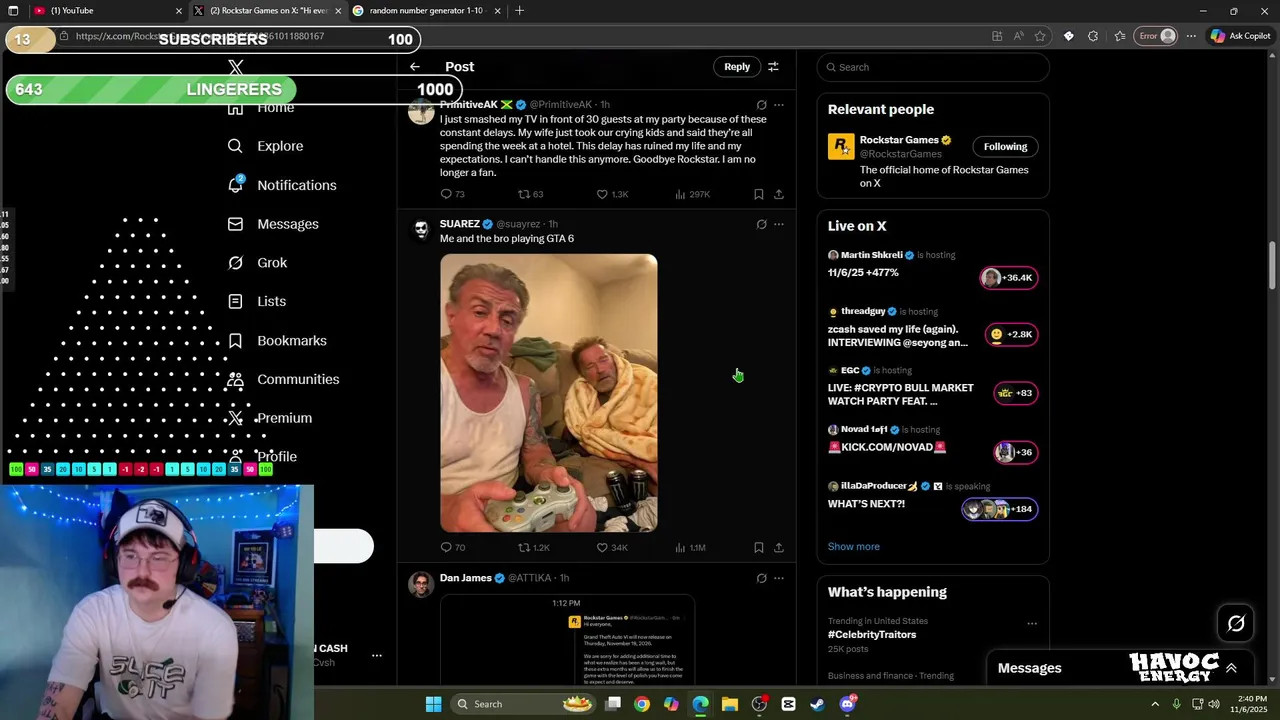
Task: Click Grok explain icon on Dan James post
Action: click(x=761, y=578)
